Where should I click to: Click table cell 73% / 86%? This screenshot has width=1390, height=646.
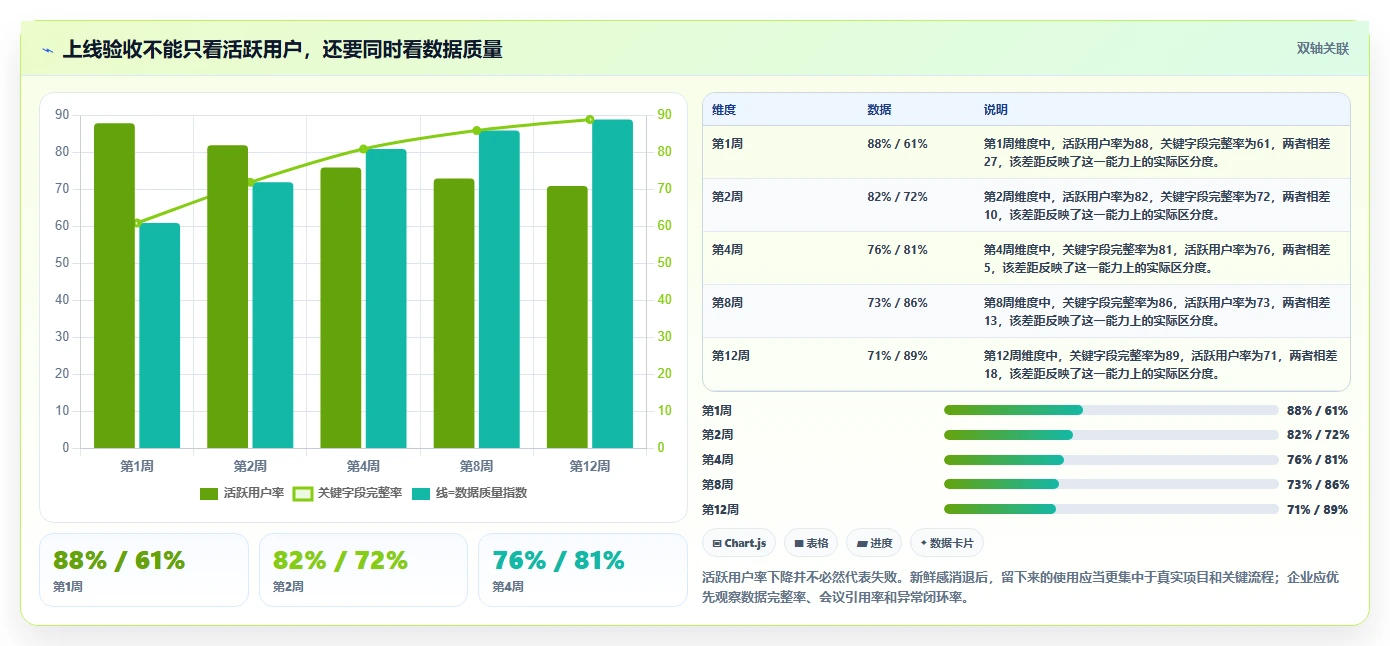(897, 303)
